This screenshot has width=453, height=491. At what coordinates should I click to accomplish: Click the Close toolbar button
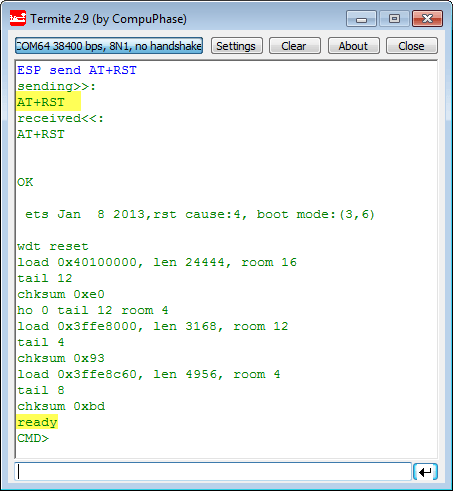(x=412, y=46)
